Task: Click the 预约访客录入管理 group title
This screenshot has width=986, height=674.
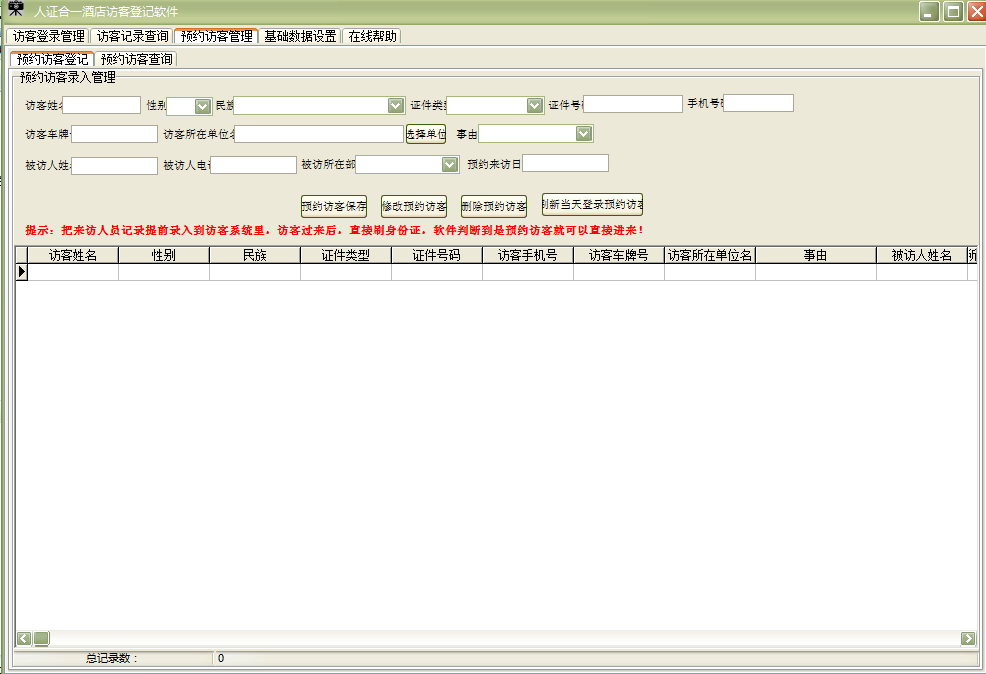Action: coord(68,77)
